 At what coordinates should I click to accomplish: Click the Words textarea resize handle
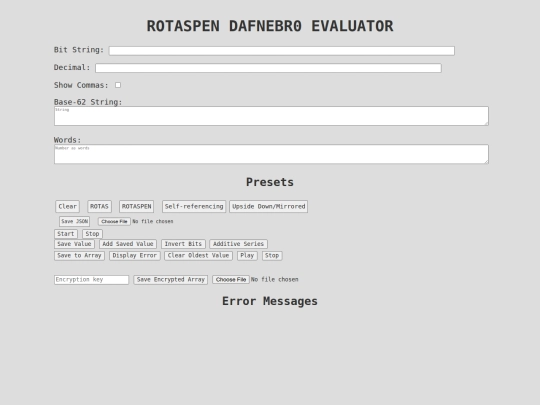tap(487, 162)
